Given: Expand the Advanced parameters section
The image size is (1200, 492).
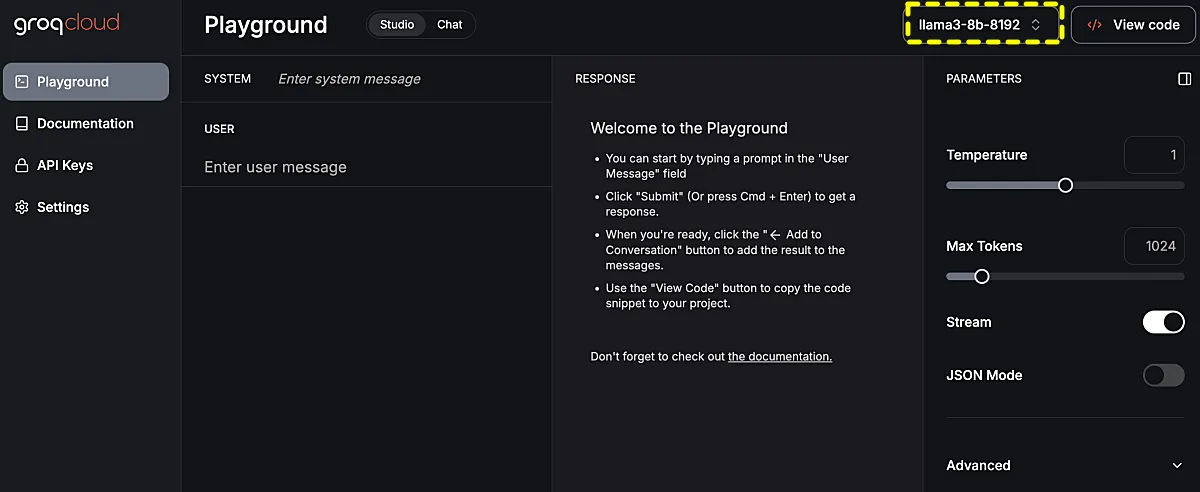Looking at the screenshot, I should tap(1065, 465).
